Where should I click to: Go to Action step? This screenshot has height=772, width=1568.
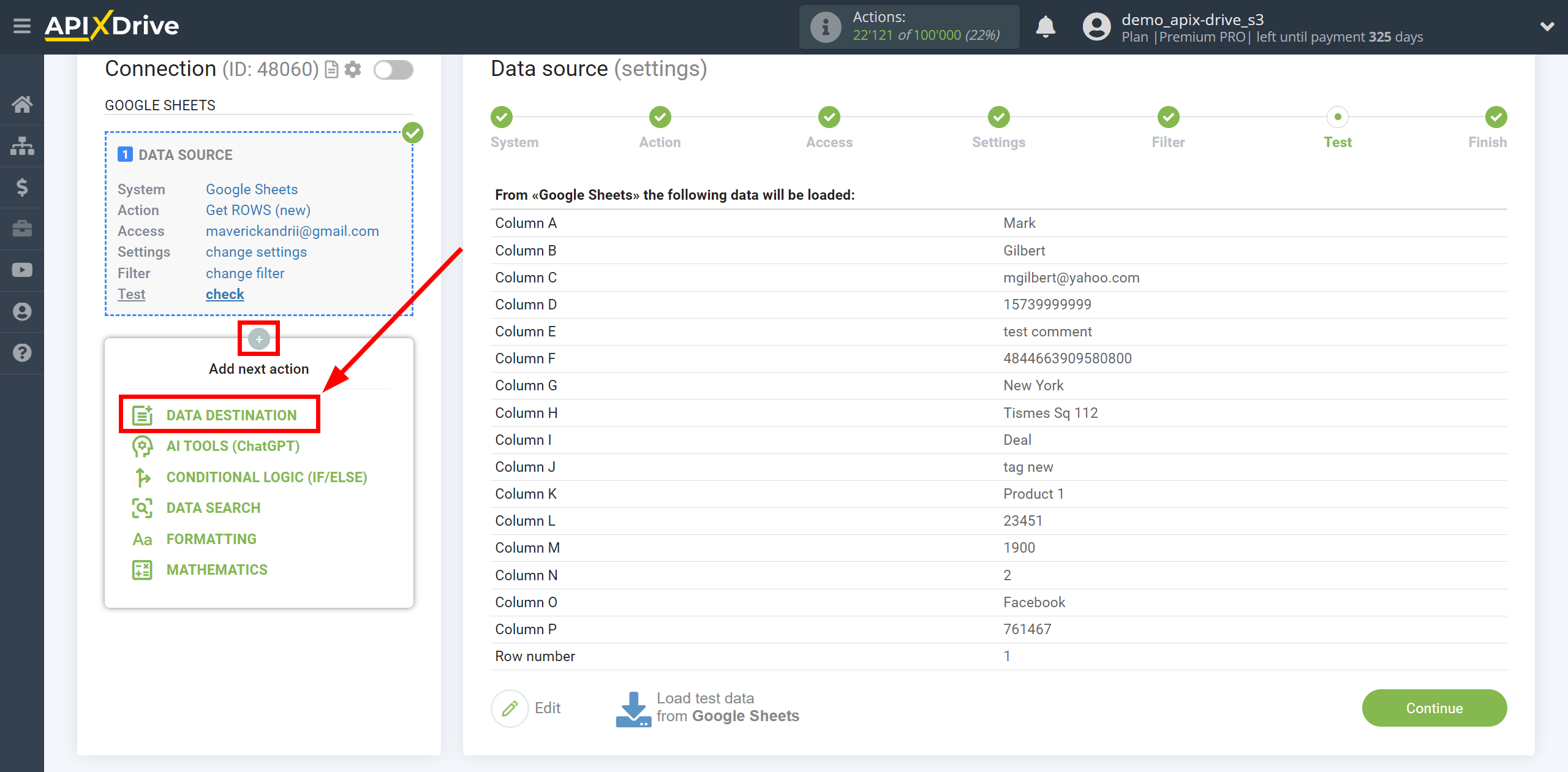click(x=660, y=117)
